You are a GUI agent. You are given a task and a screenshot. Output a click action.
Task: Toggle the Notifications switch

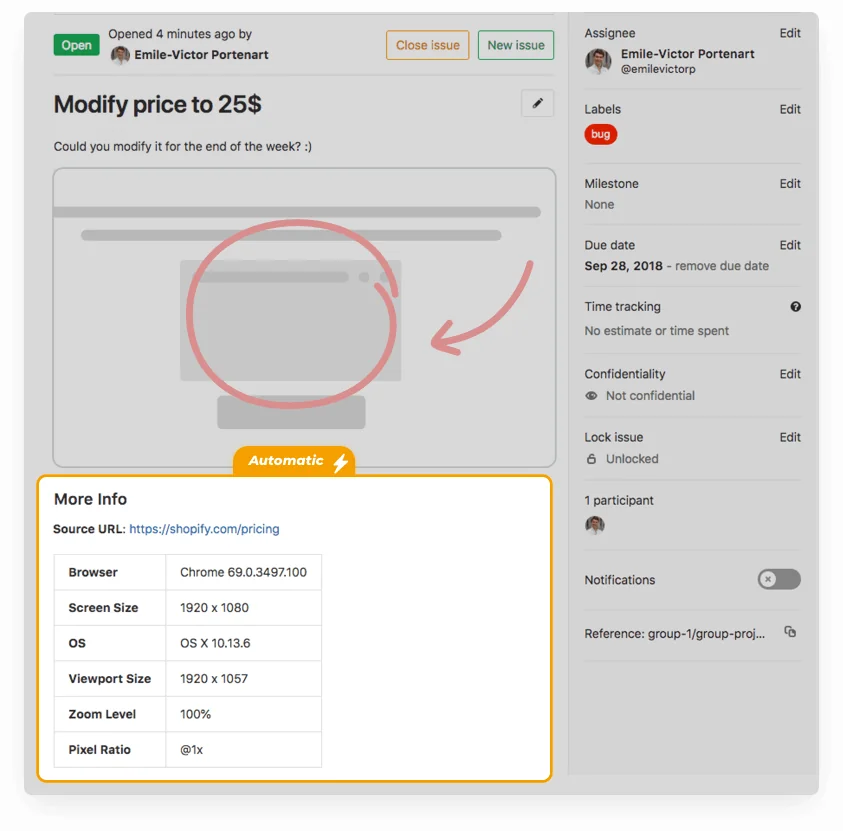778,579
